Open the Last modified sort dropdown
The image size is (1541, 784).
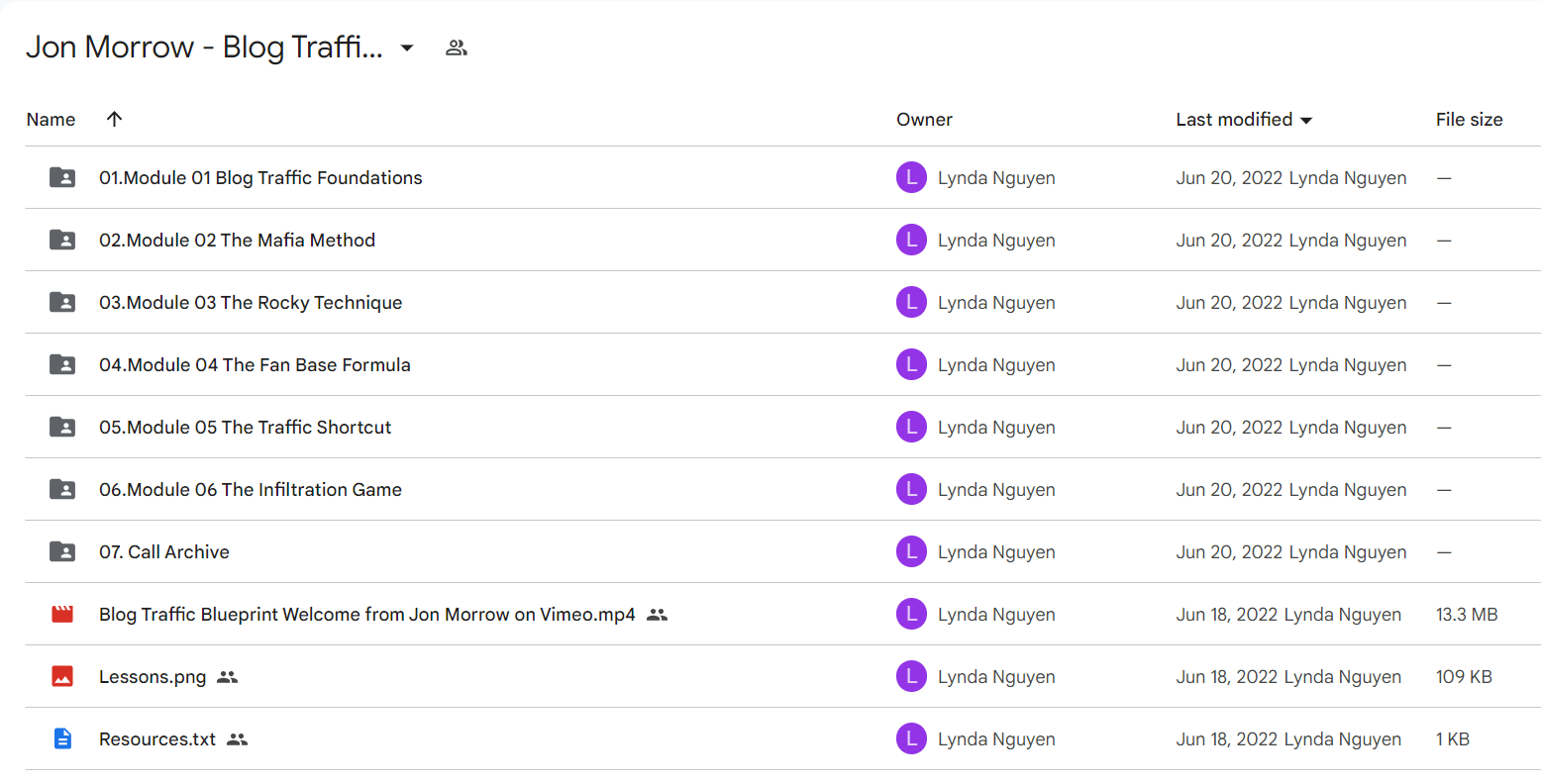pyautogui.click(x=1306, y=120)
